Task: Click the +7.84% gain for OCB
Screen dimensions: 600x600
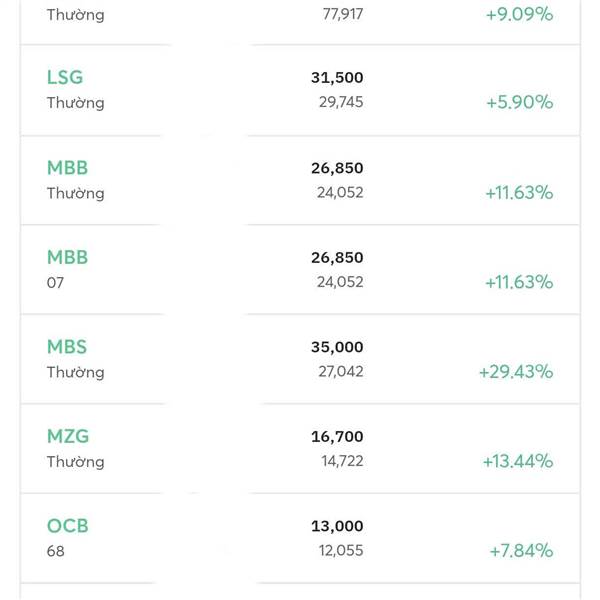Action: pyautogui.click(x=522, y=551)
